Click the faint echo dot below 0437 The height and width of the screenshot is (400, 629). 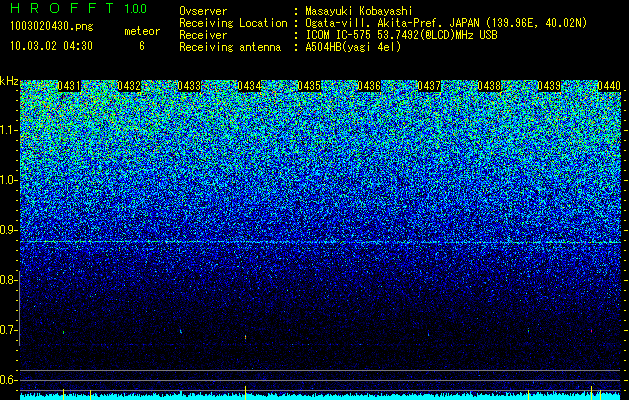(428, 334)
